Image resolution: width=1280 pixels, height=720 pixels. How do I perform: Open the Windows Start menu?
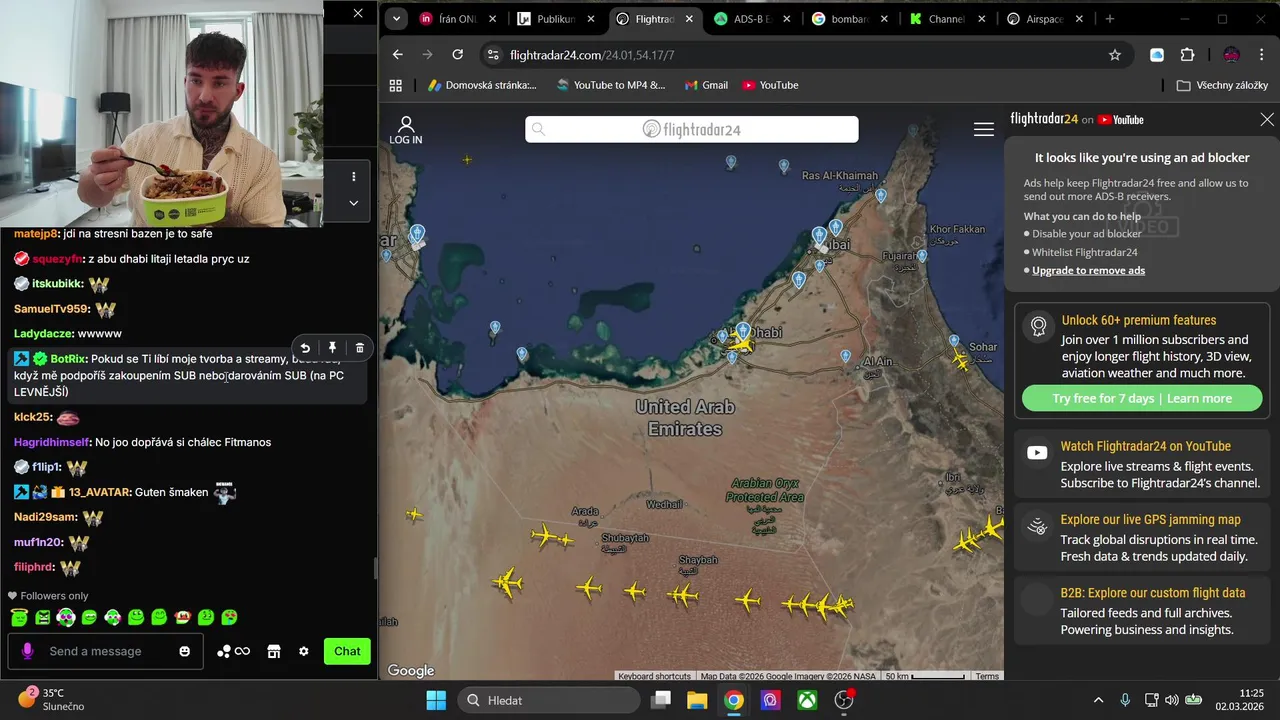(436, 700)
